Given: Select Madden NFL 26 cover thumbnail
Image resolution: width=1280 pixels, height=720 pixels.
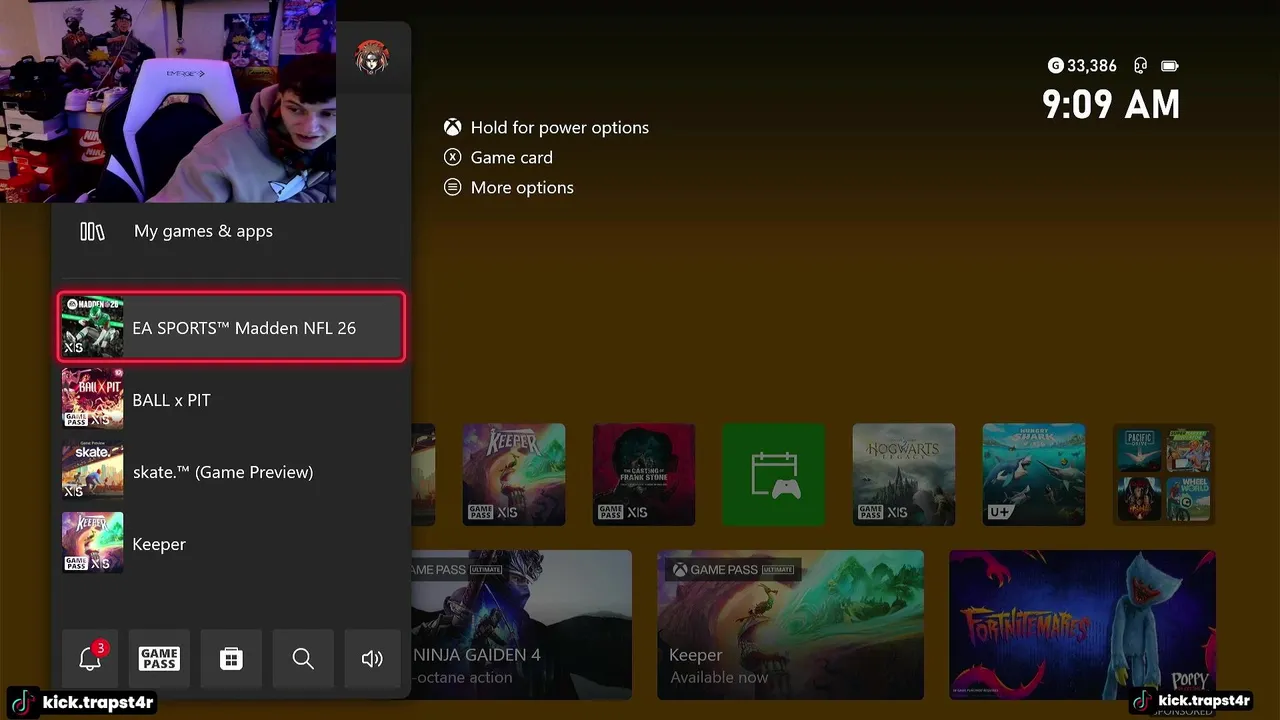Looking at the screenshot, I should click(x=93, y=328).
